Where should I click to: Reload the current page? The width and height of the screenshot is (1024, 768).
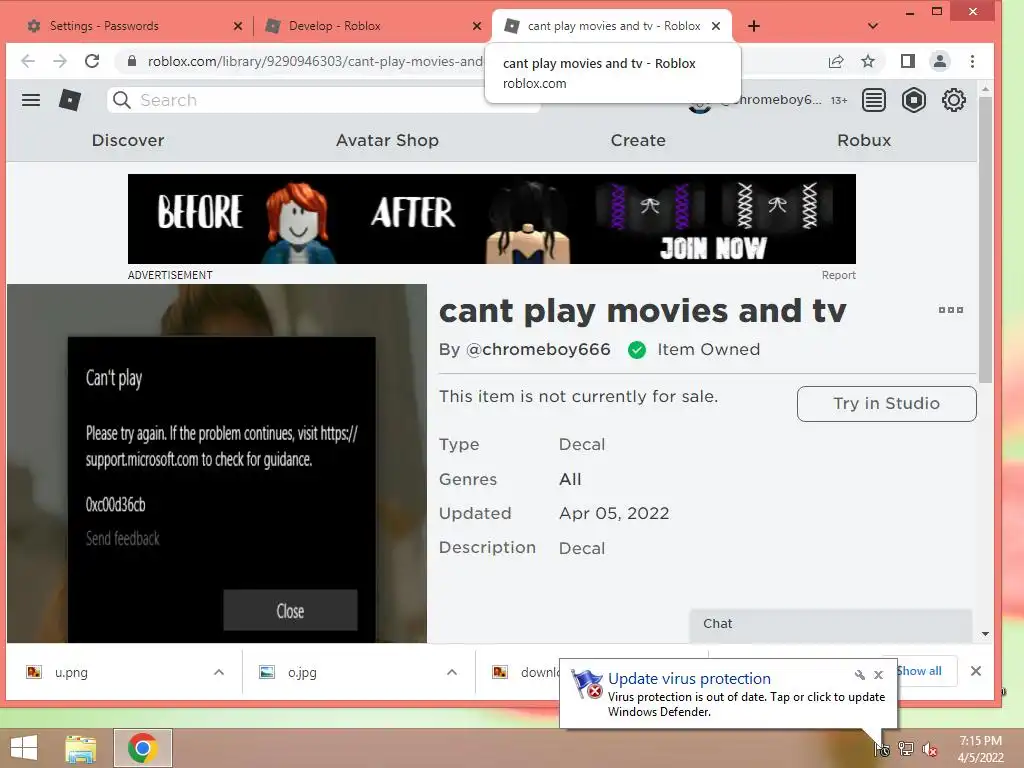point(92,61)
